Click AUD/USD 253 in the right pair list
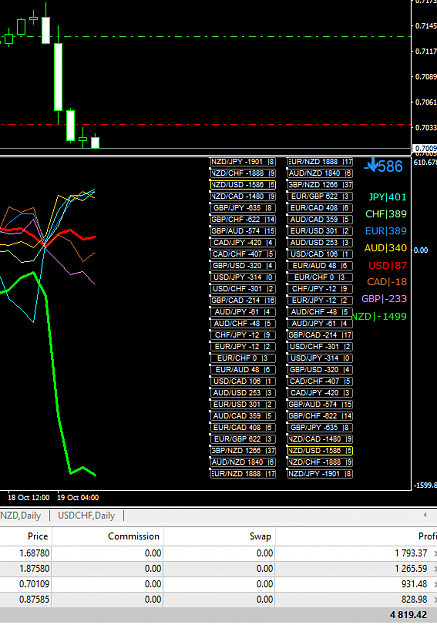 click(320, 243)
